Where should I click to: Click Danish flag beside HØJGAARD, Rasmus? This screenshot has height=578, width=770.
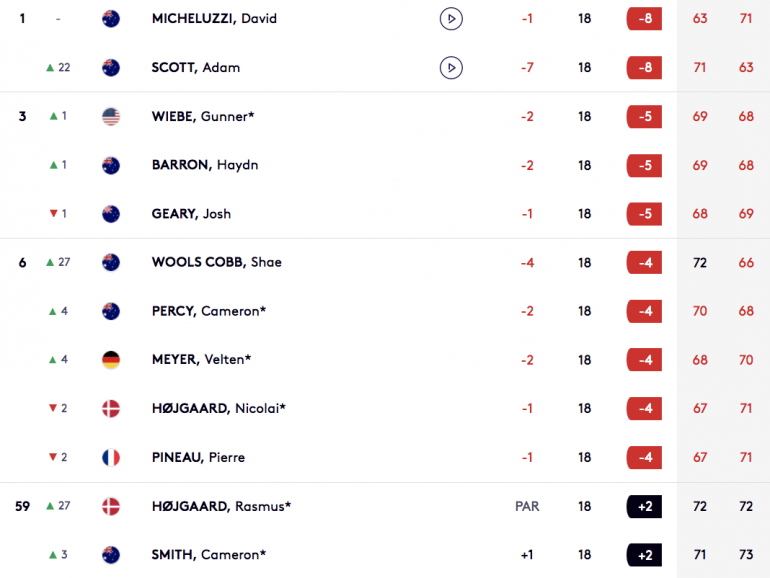coord(111,506)
